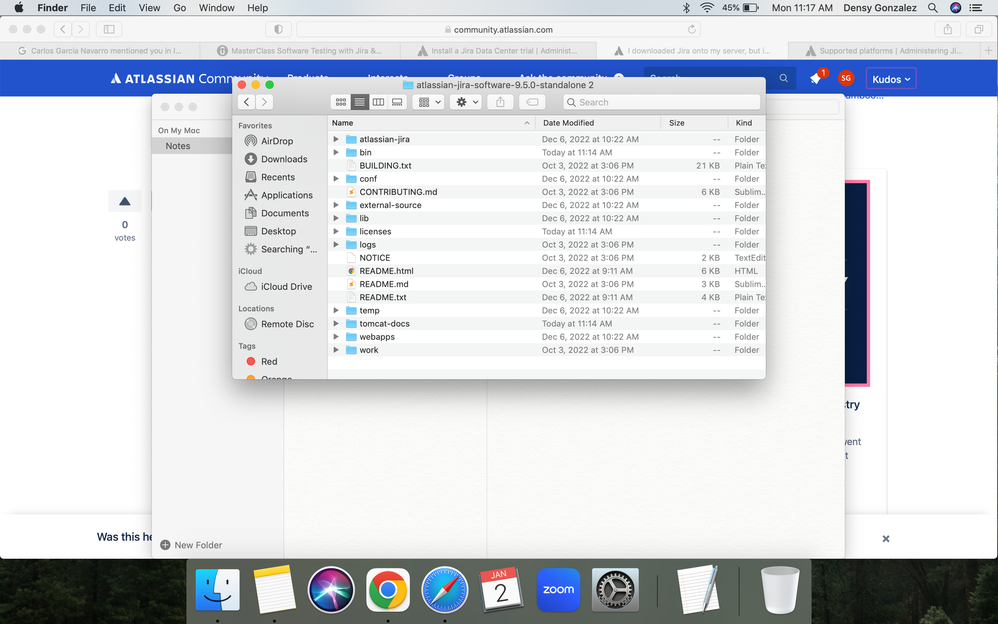
Task: Select the NOTICE file
Action: point(547,258)
